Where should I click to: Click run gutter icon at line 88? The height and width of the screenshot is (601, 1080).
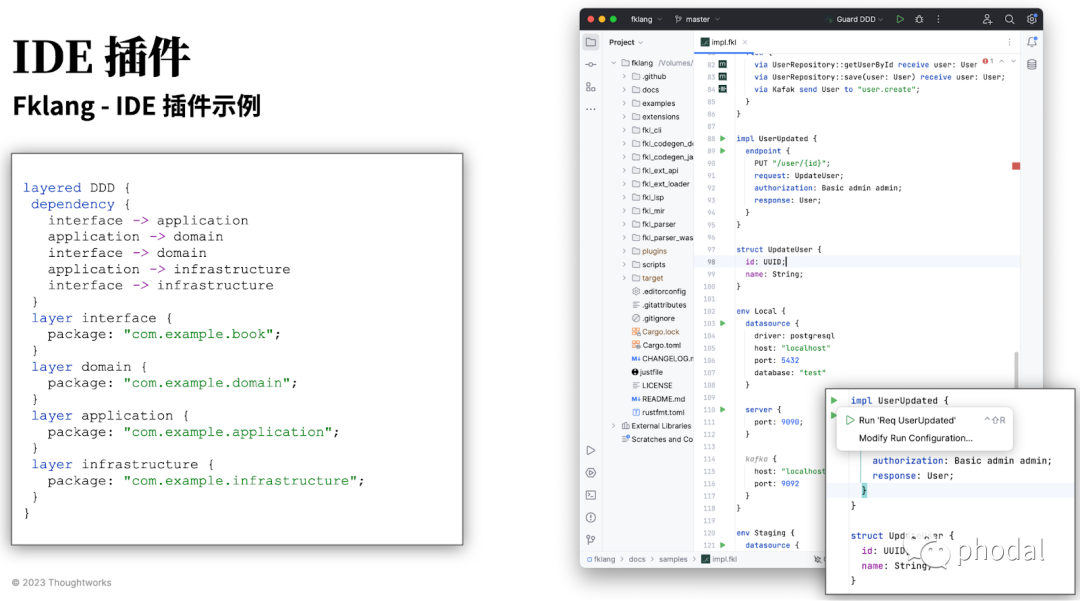coord(723,138)
